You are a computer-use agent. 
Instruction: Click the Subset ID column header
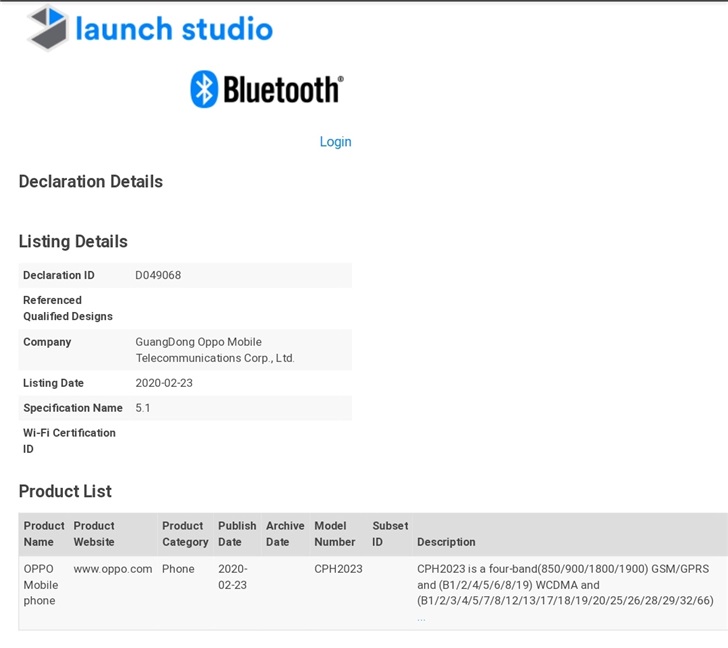[x=390, y=534]
